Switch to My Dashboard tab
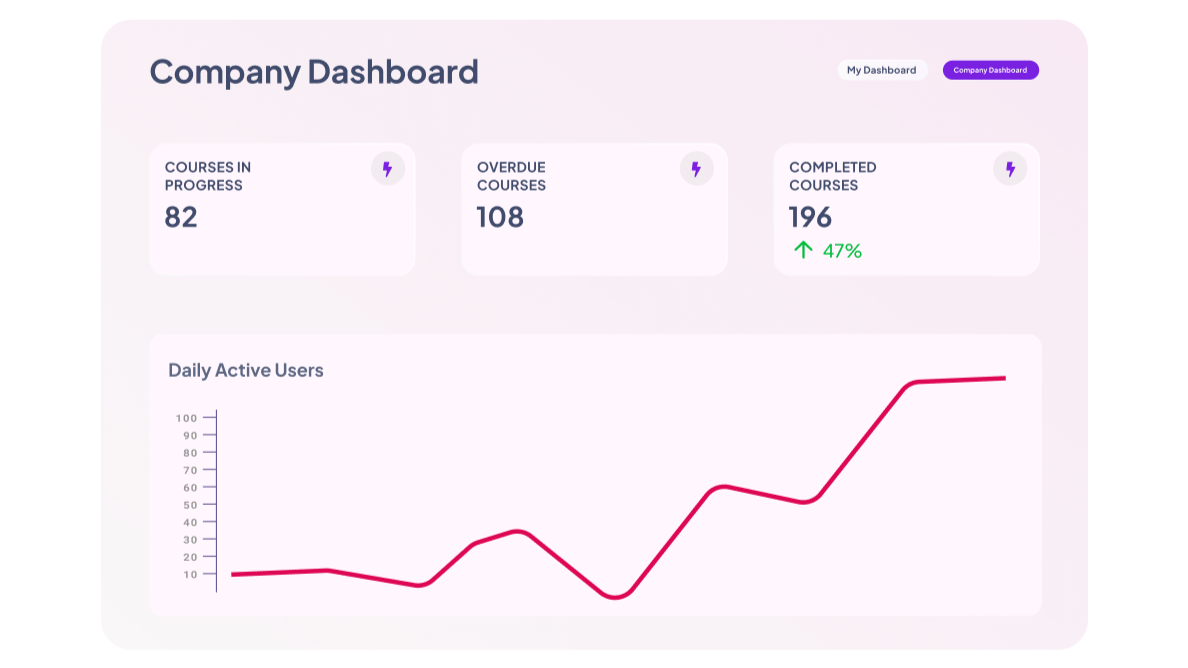The image size is (1188, 668). pyautogui.click(x=881, y=70)
